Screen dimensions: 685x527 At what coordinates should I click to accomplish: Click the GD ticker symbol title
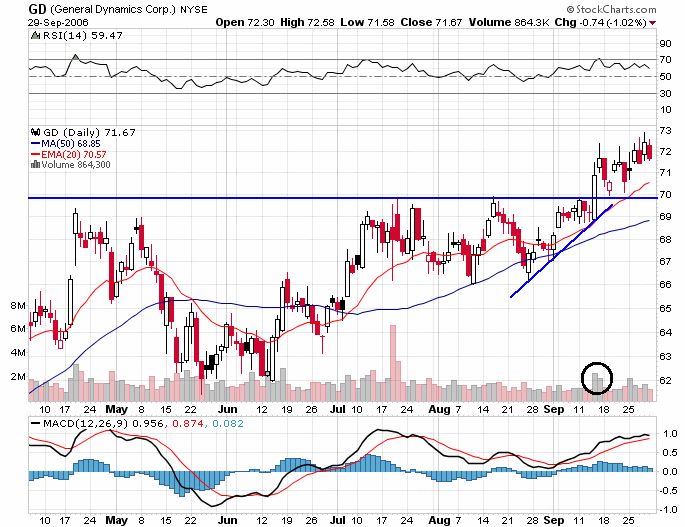point(38,9)
